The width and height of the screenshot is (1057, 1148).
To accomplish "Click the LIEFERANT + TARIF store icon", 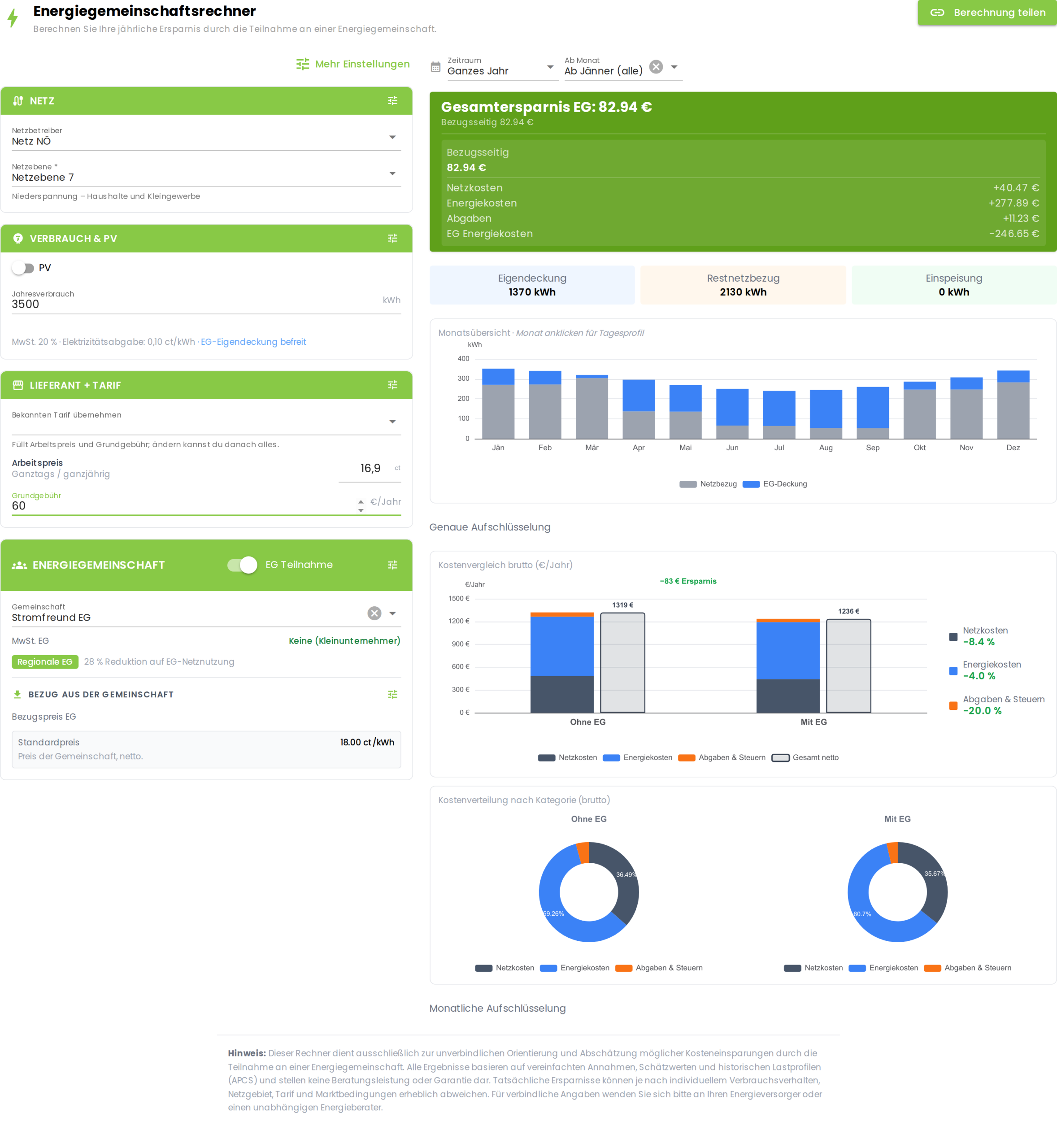I will click(18, 385).
